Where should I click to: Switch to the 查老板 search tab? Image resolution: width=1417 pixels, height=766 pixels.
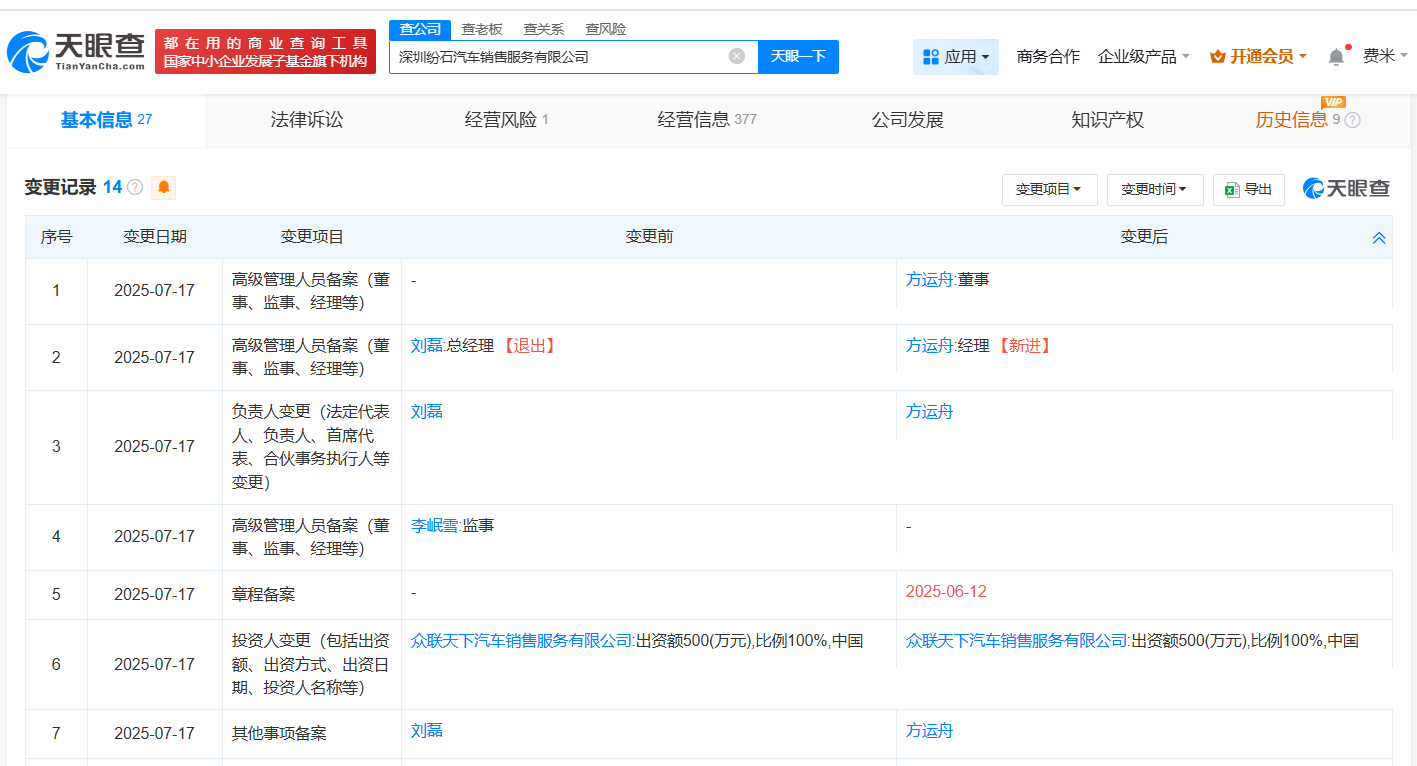tap(482, 29)
